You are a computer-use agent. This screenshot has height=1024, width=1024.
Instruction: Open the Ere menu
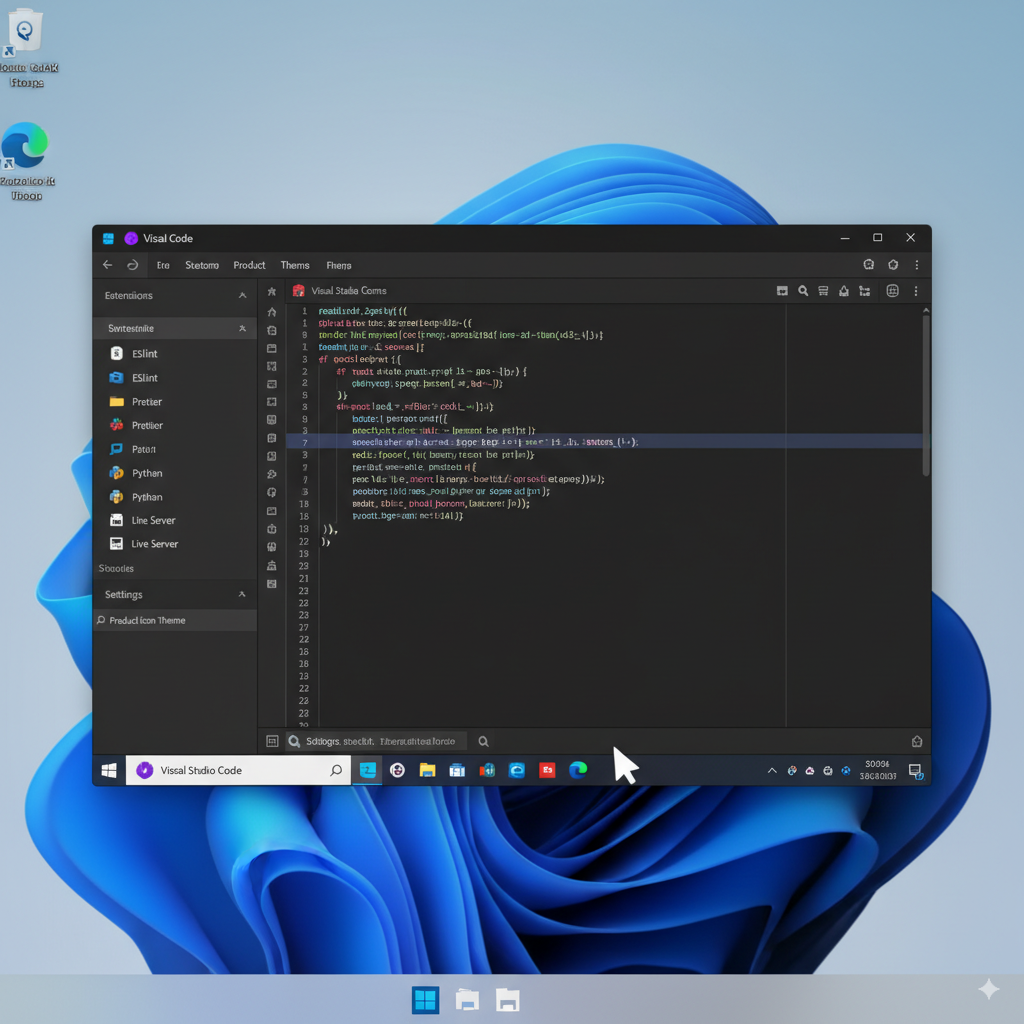pos(163,265)
